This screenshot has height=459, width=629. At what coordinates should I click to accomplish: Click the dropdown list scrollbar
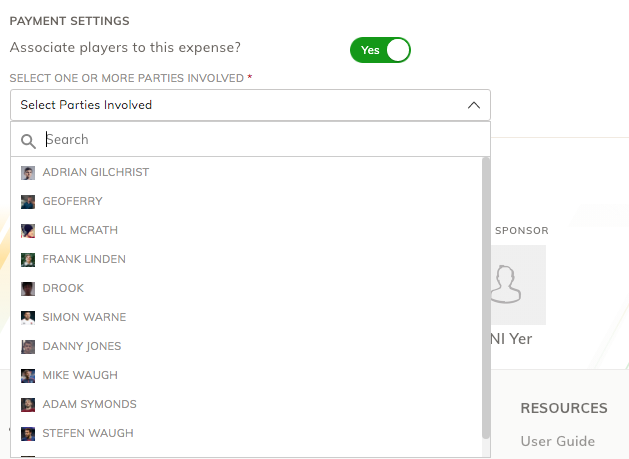pos(486,300)
